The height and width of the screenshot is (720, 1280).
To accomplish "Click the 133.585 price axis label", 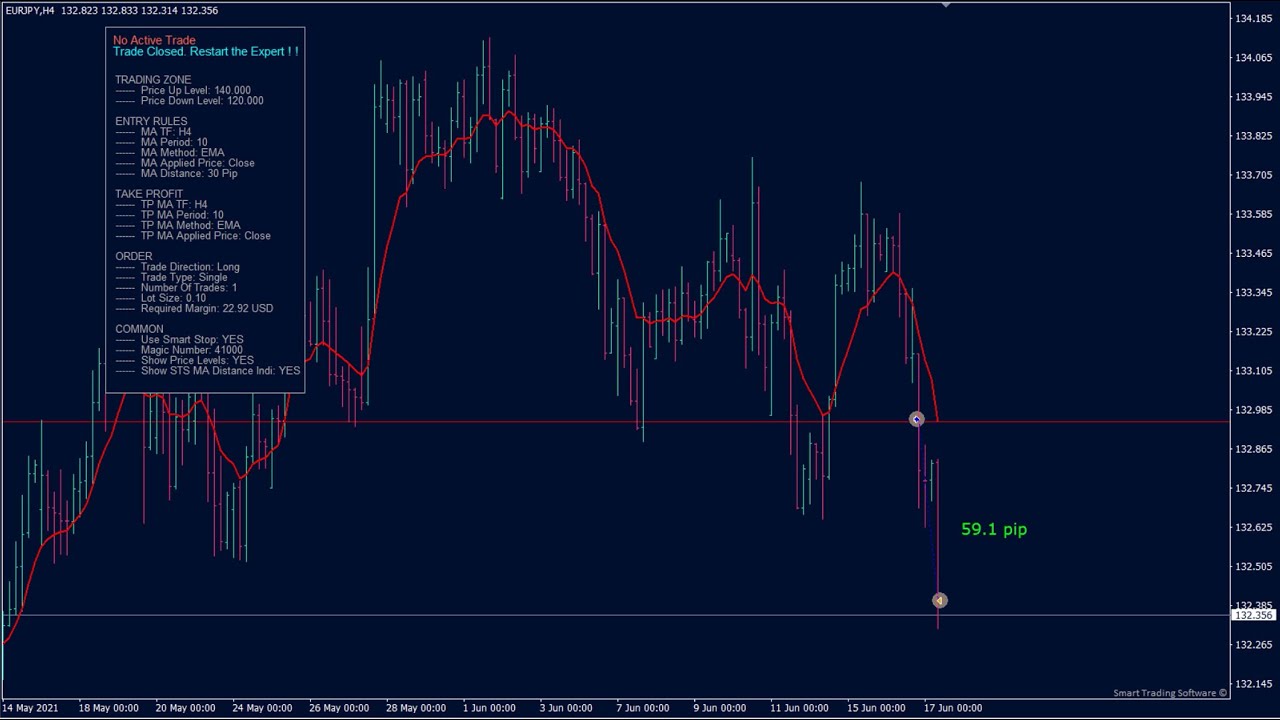I will coord(1254,214).
